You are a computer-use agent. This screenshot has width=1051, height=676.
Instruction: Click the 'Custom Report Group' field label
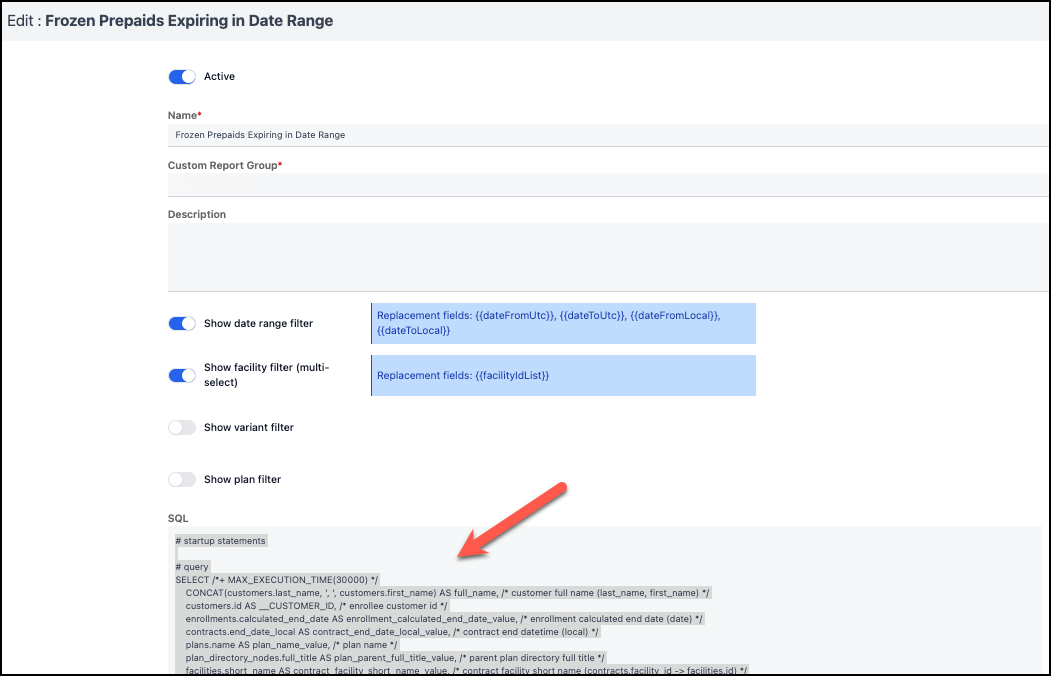tap(222, 165)
